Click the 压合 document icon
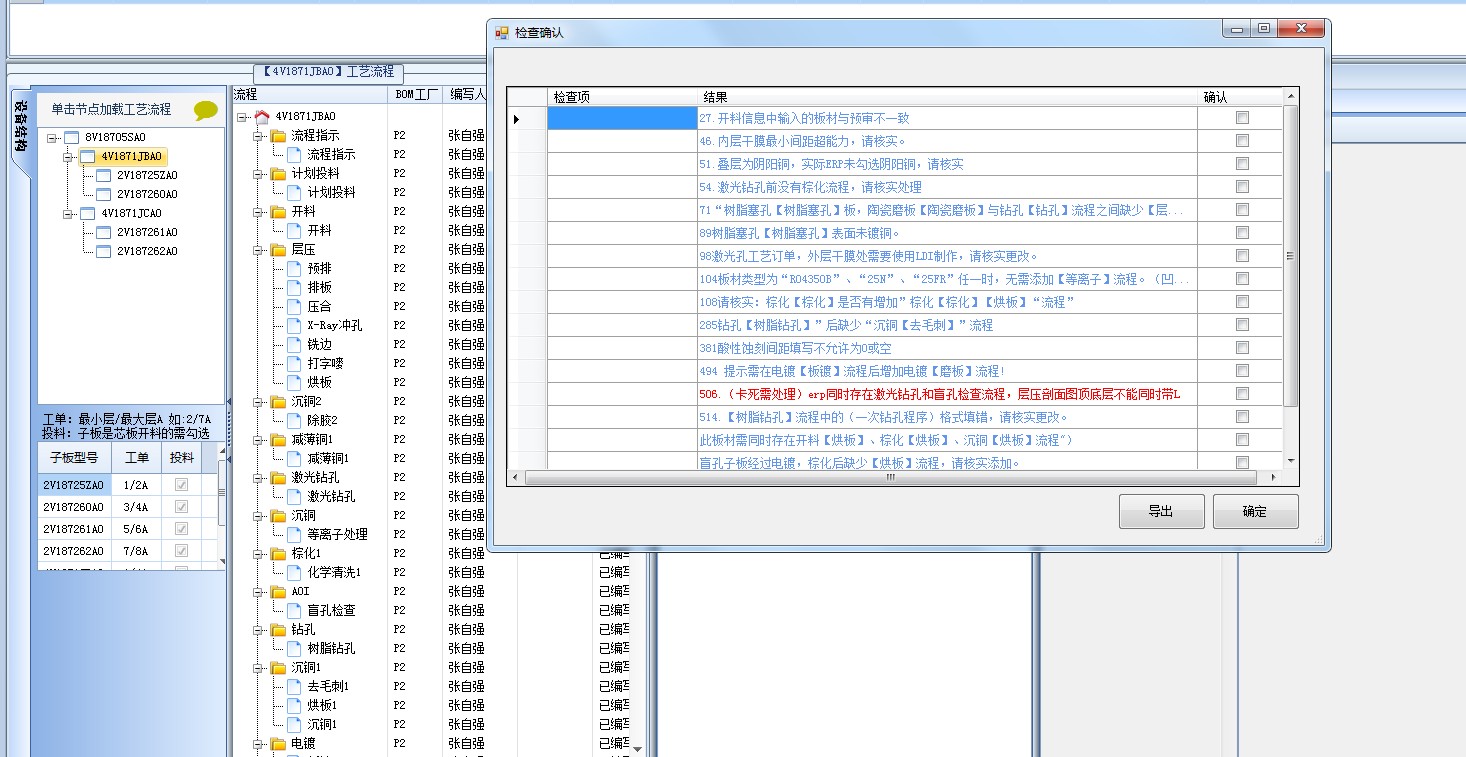The height and width of the screenshot is (757, 1466). [x=294, y=306]
